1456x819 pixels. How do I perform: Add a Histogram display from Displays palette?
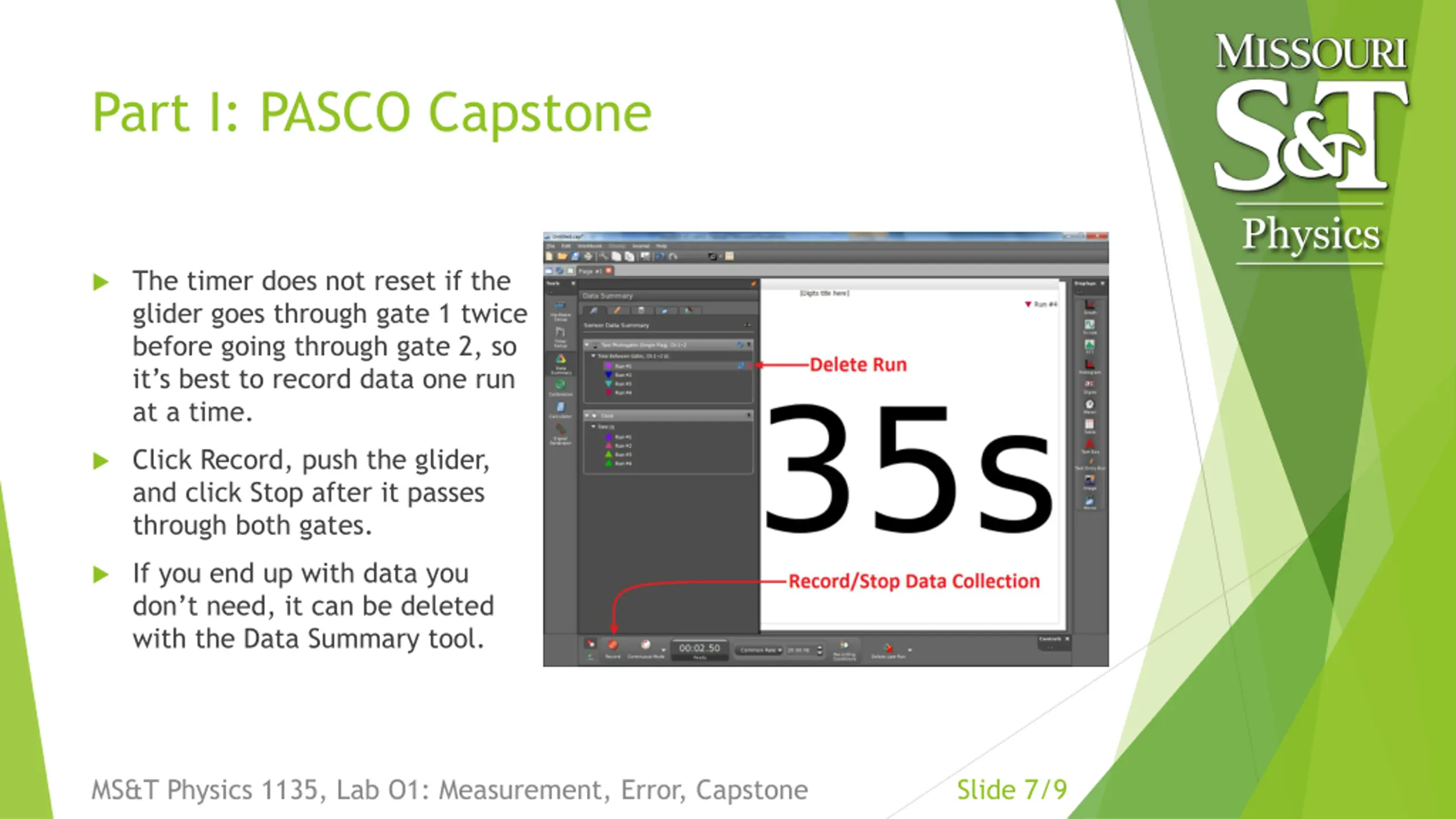[x=1090, y=365]
